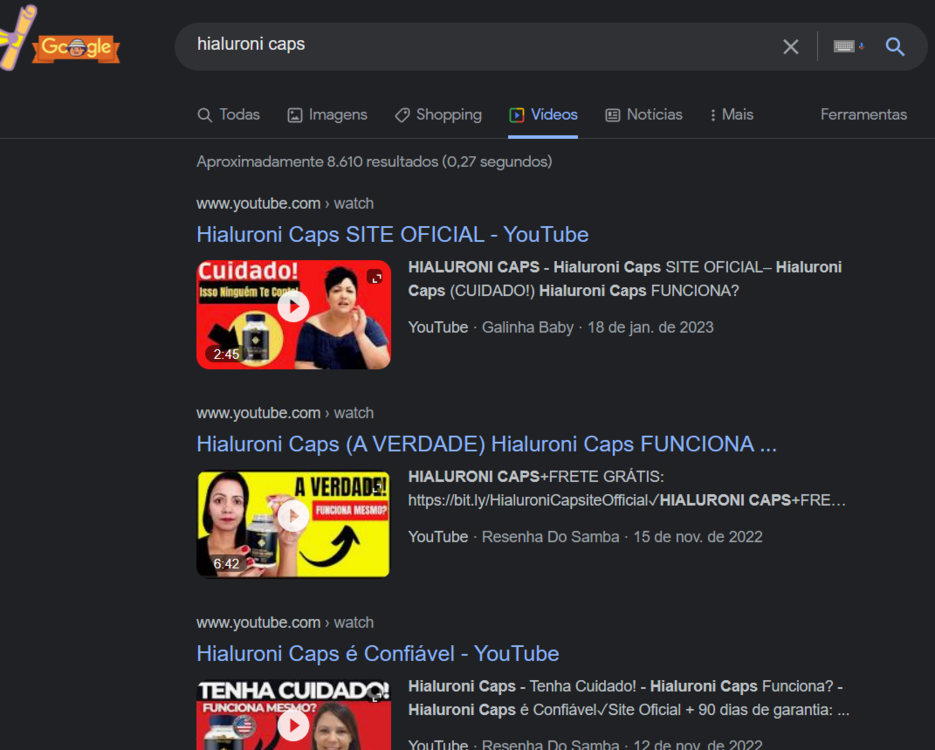Image resolution: width=935 pixels, height=750 pixels.
Task: Clear the search box with the X icon
Action: point(791,47)
